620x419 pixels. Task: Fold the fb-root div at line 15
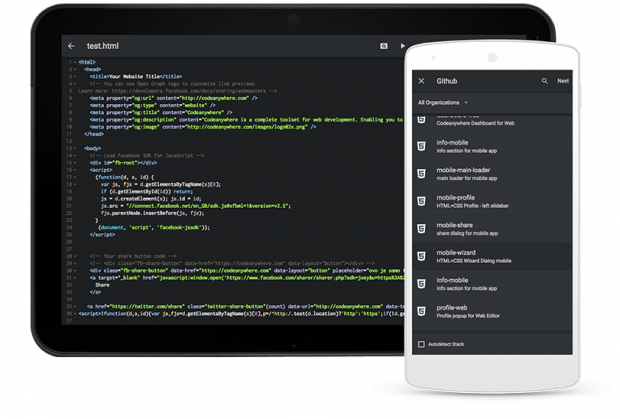tap(75, 162)
